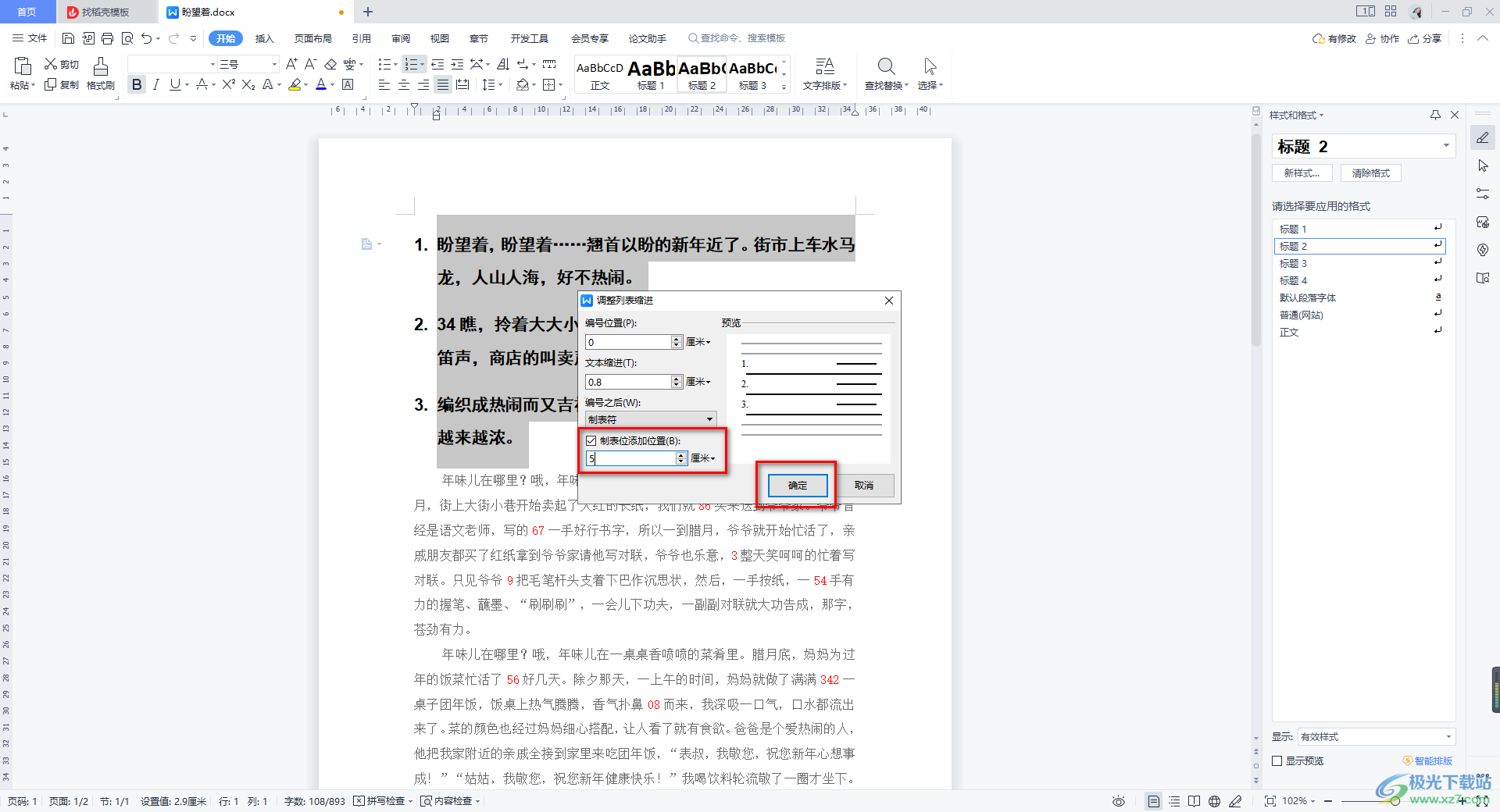Click the 分享 share button
This screenshot has height=812, width=1500.
coord(1425,38)
